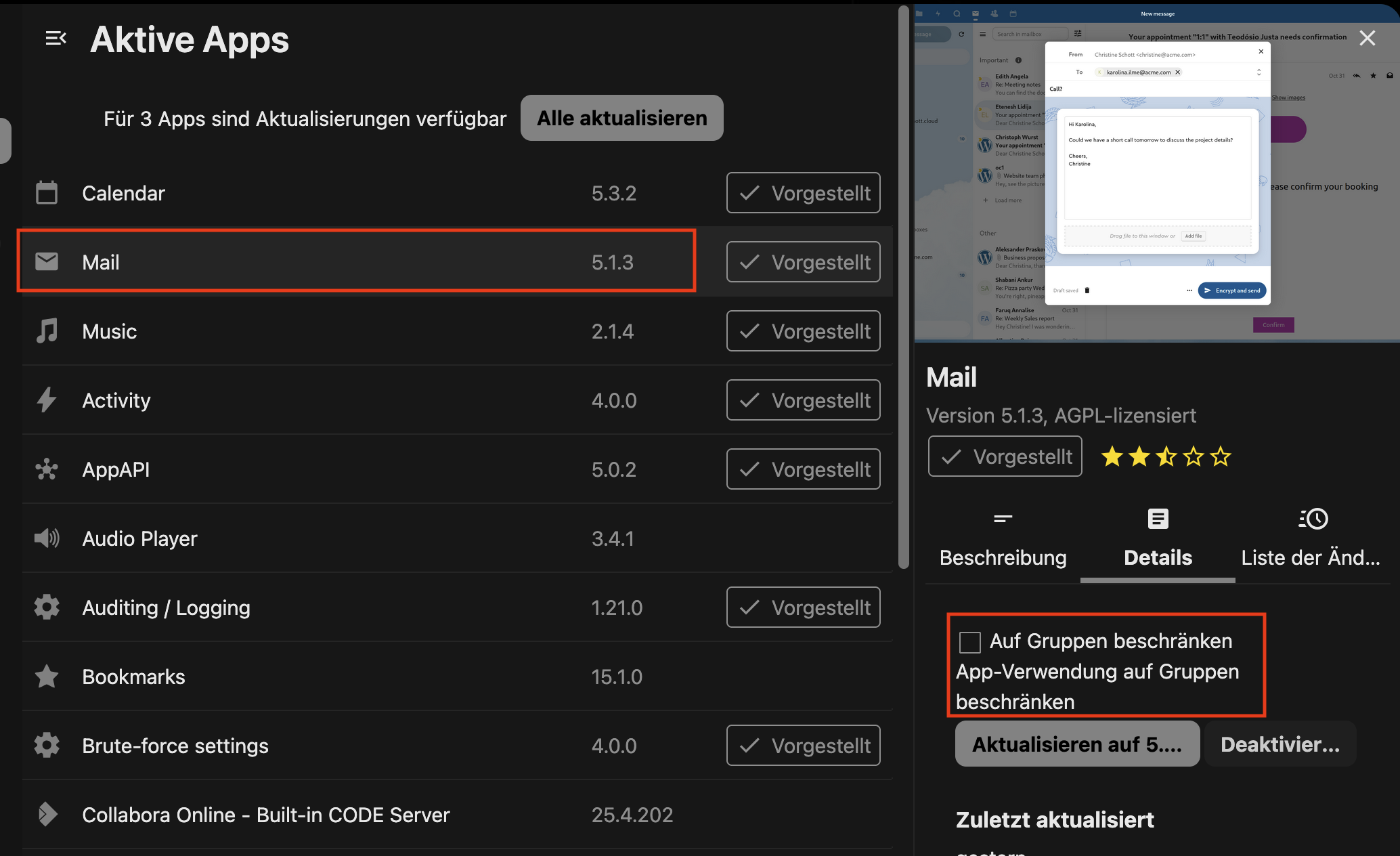The width and height of the screenshot is (1400, 856).
Task: Click version 5.3.2 of Calendar
Action: point(614,193)
